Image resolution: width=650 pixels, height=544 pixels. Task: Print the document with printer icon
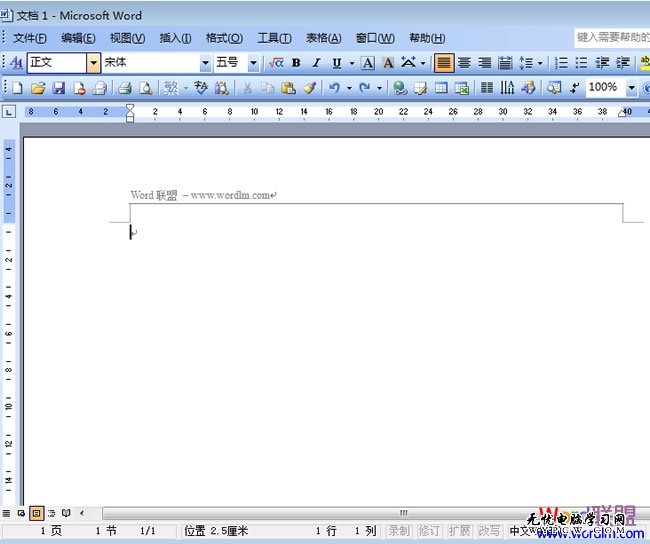(x=125, y=88)
